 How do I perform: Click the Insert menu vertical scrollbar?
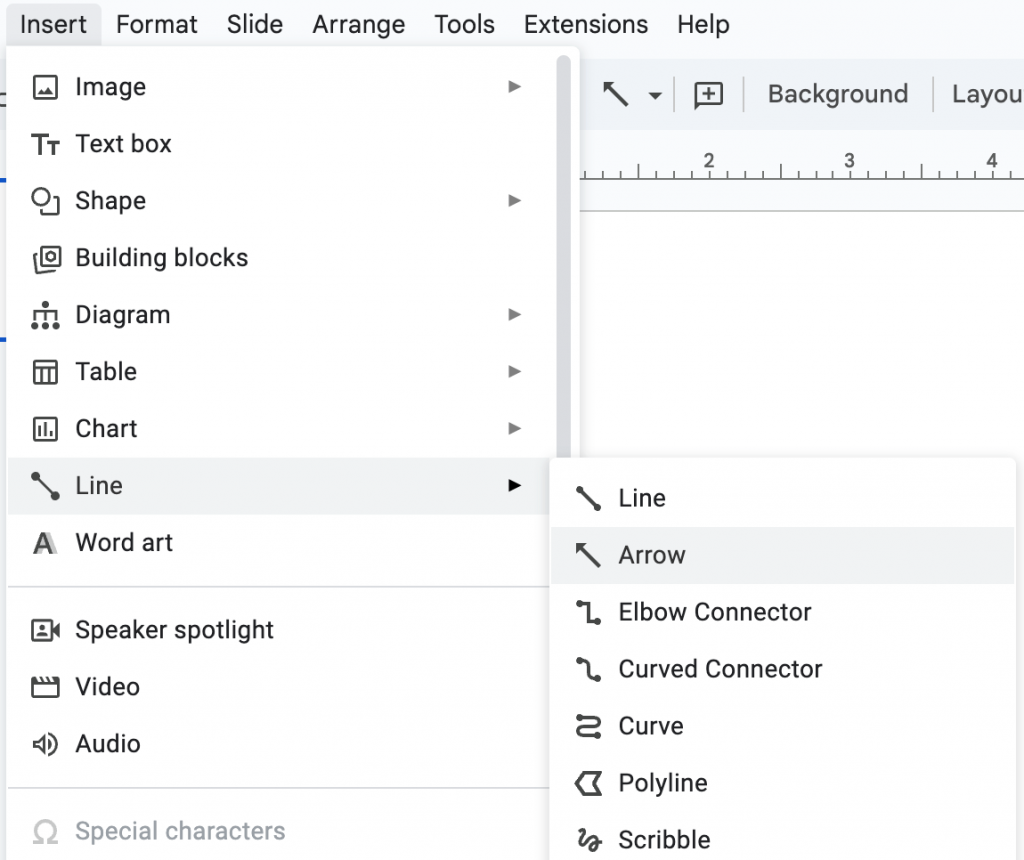564,256
